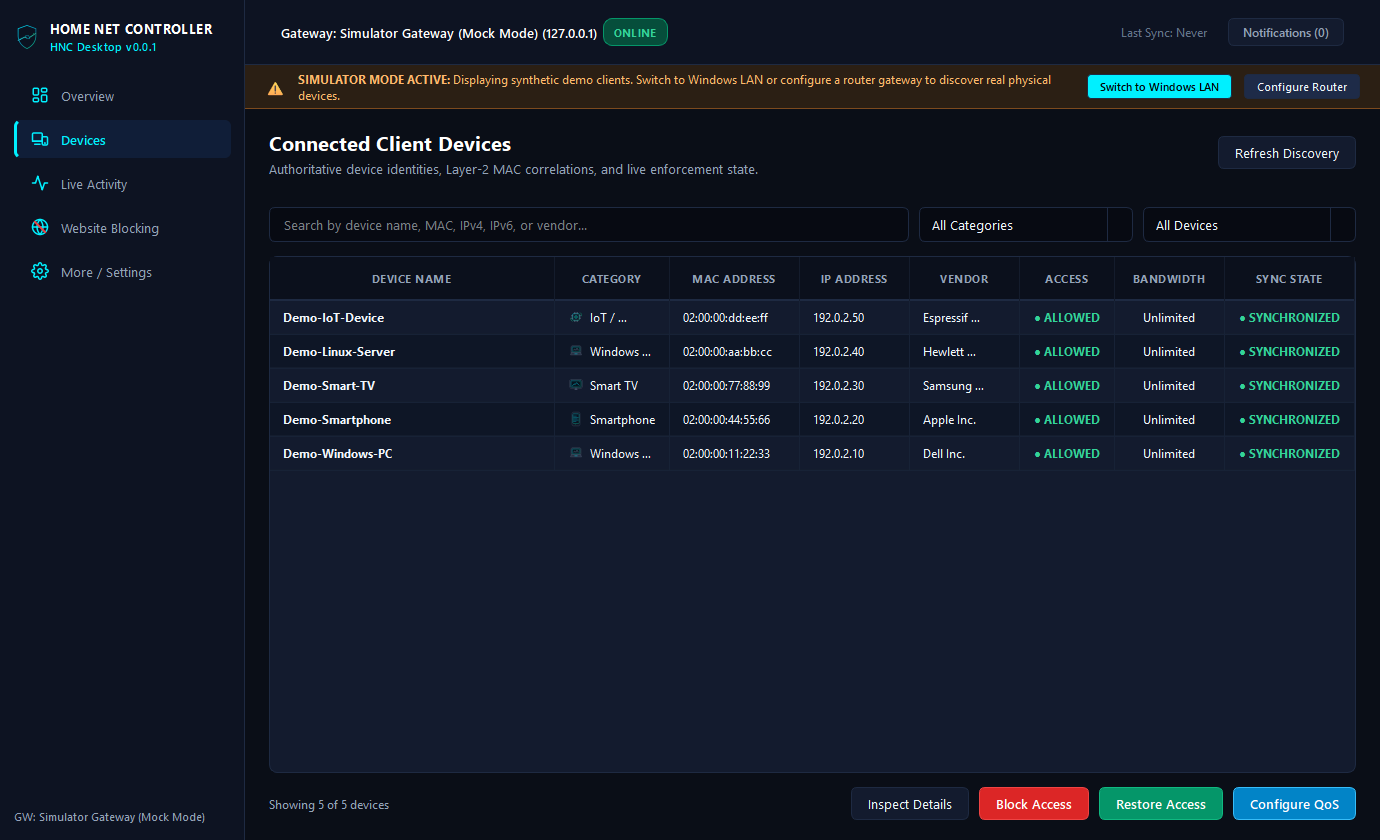Viewport: 1380px width, 840px height.
Task: Click the TV icon in Demo-Smart-TV row
Action: [576, 386]
